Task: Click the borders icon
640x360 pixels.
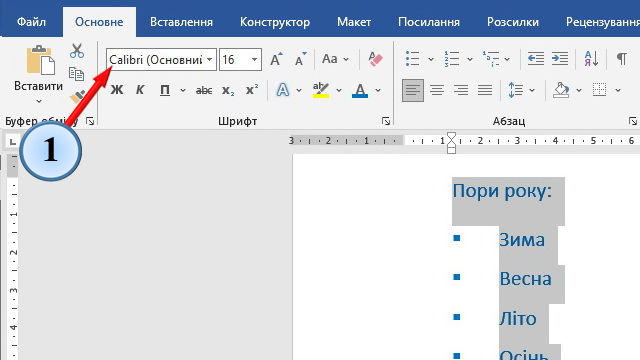Action: tap(599, 90)
